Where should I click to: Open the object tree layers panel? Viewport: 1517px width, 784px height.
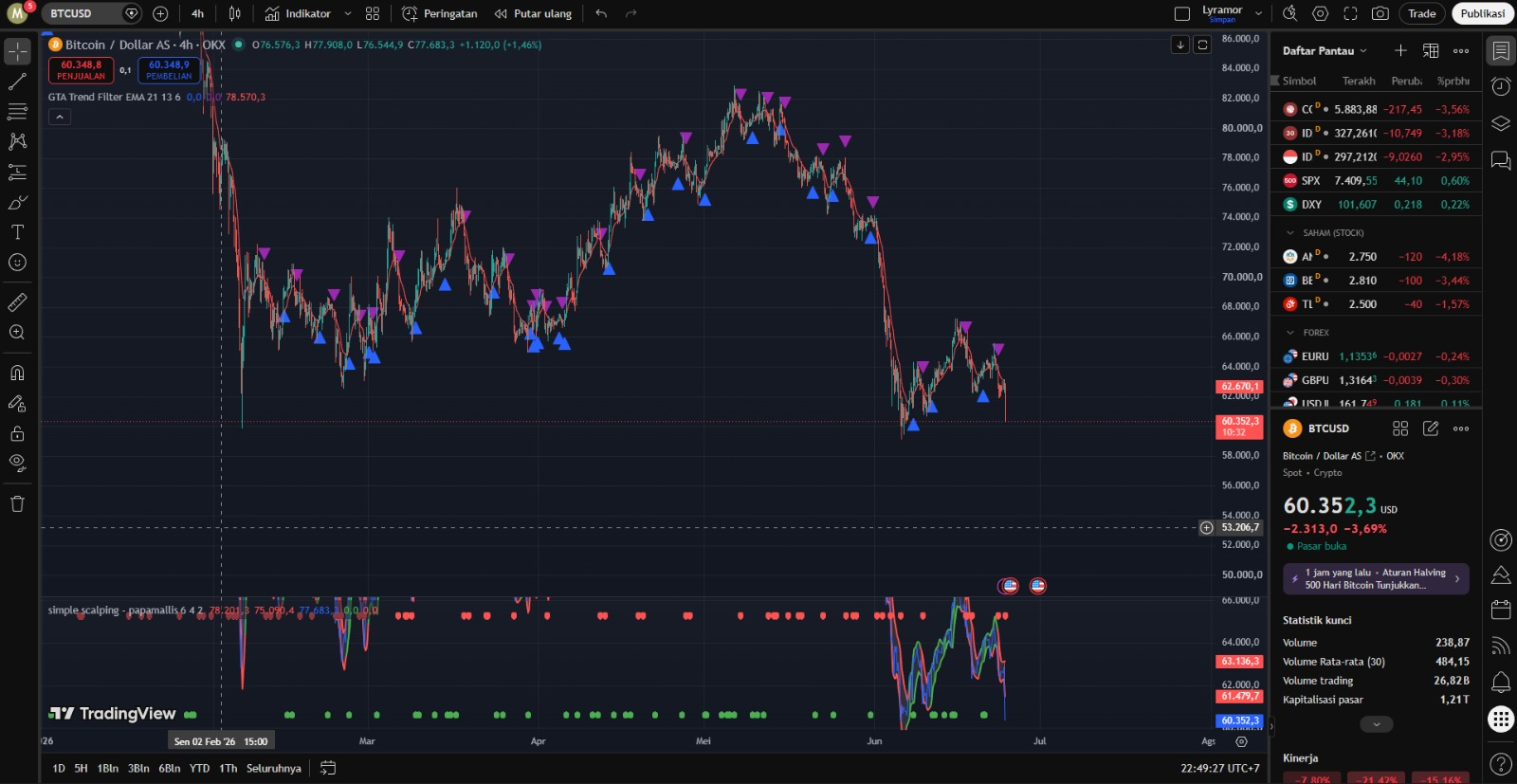point(1501,123)
